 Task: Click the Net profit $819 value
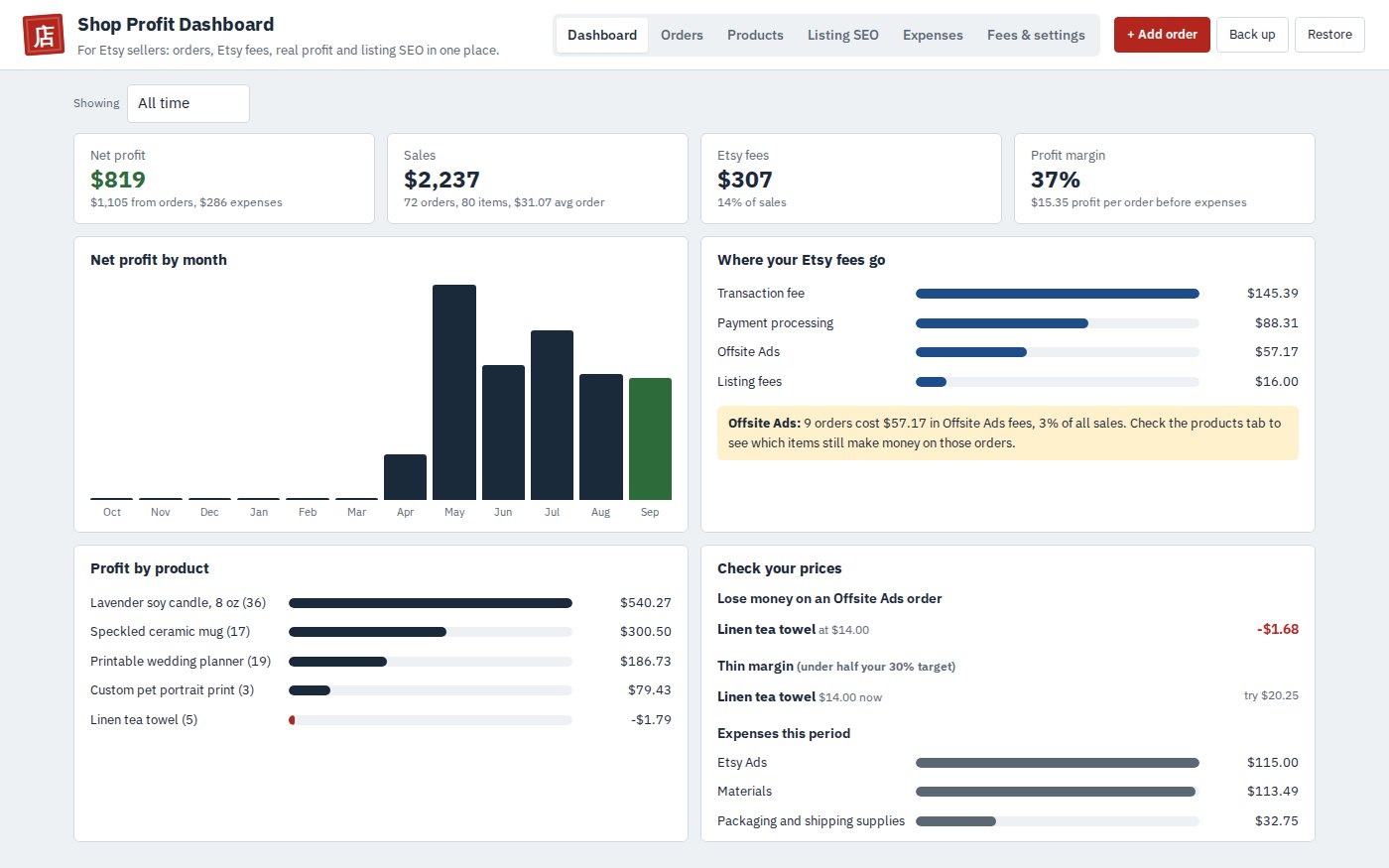click(x=118, y=180)
